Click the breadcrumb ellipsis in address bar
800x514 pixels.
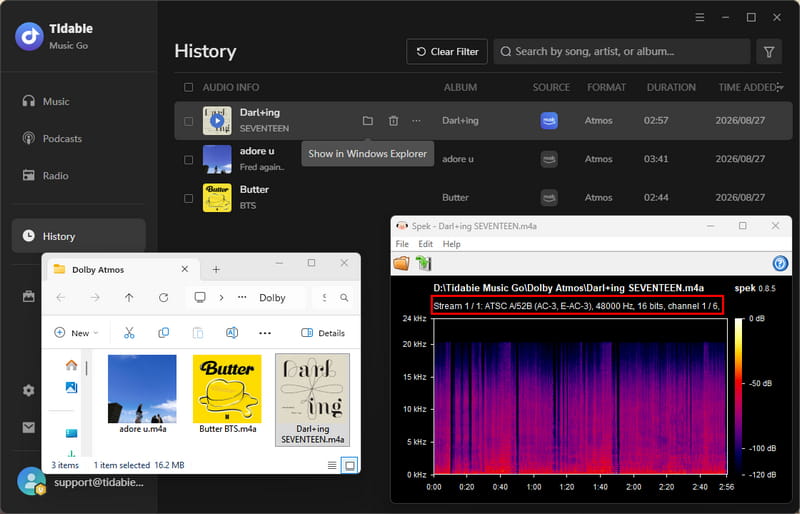pos(242,298)
